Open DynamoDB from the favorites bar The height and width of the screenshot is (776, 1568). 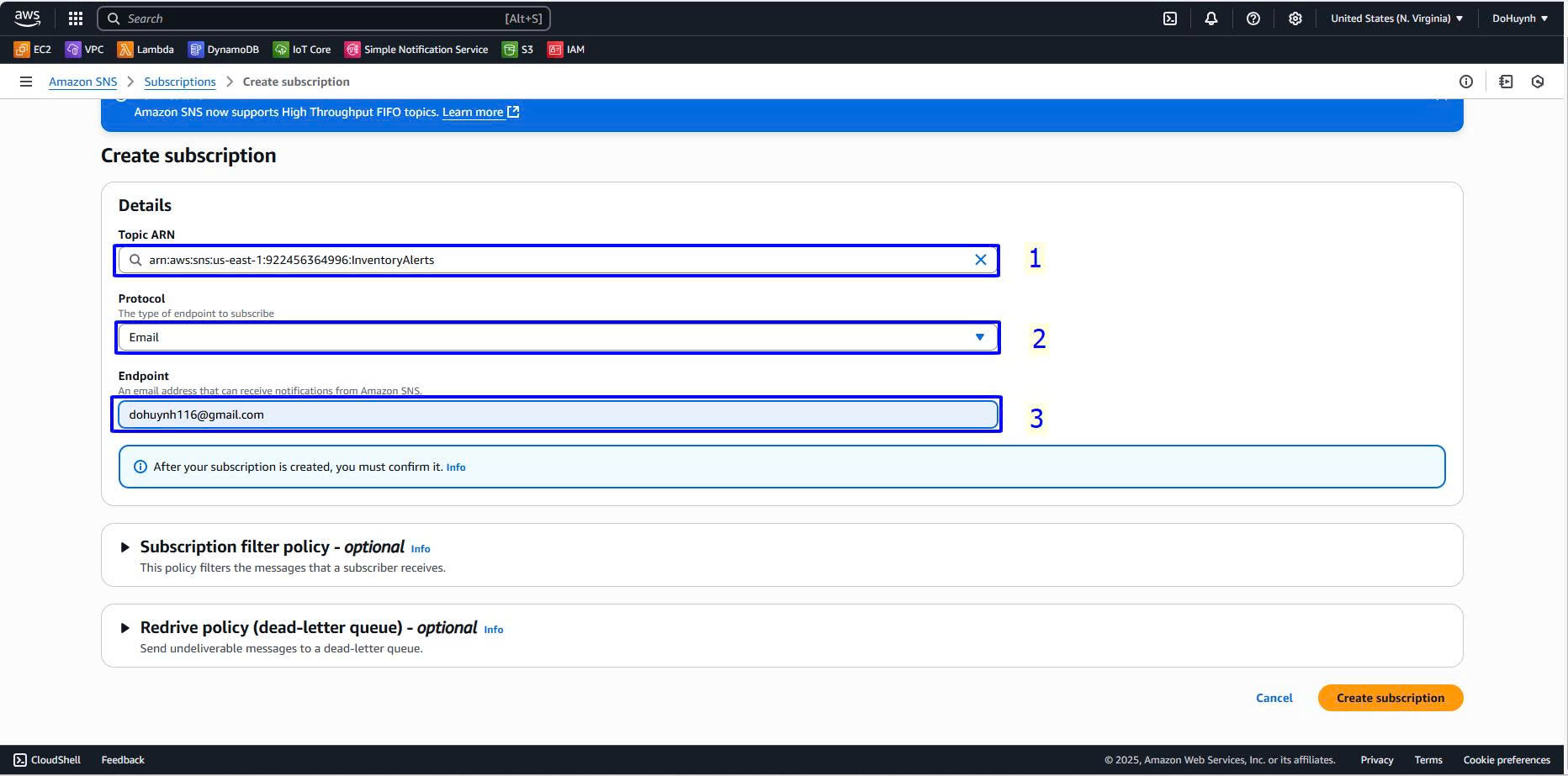click(224, 50)
